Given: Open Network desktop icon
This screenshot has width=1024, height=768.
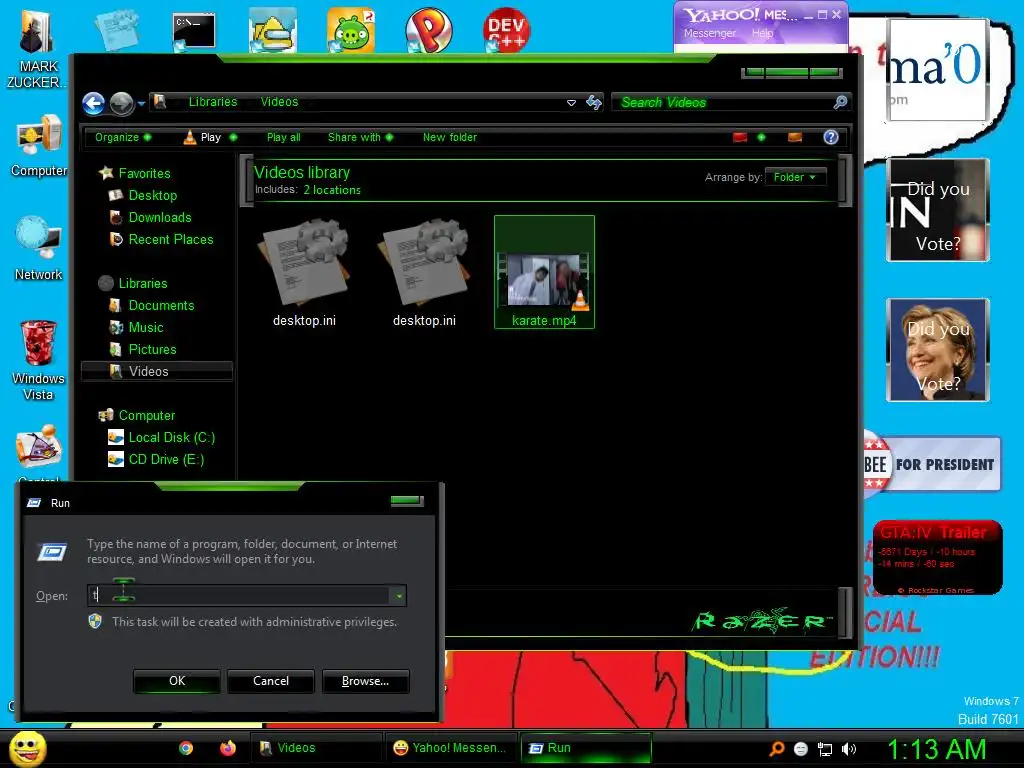Looking at the screenshot, I should click(39, 249).
